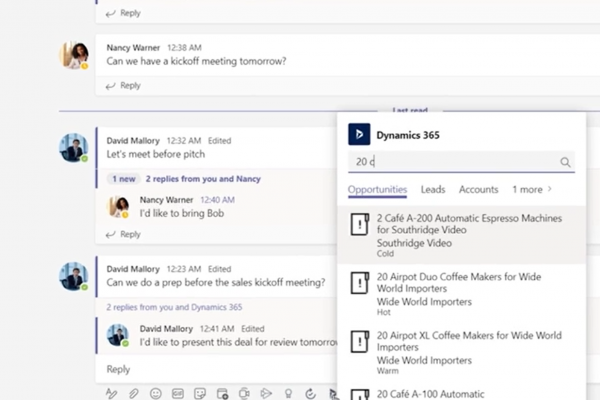The image size is (600, 400).
Task: Open the emoji picker
Action: pos(156,393)
